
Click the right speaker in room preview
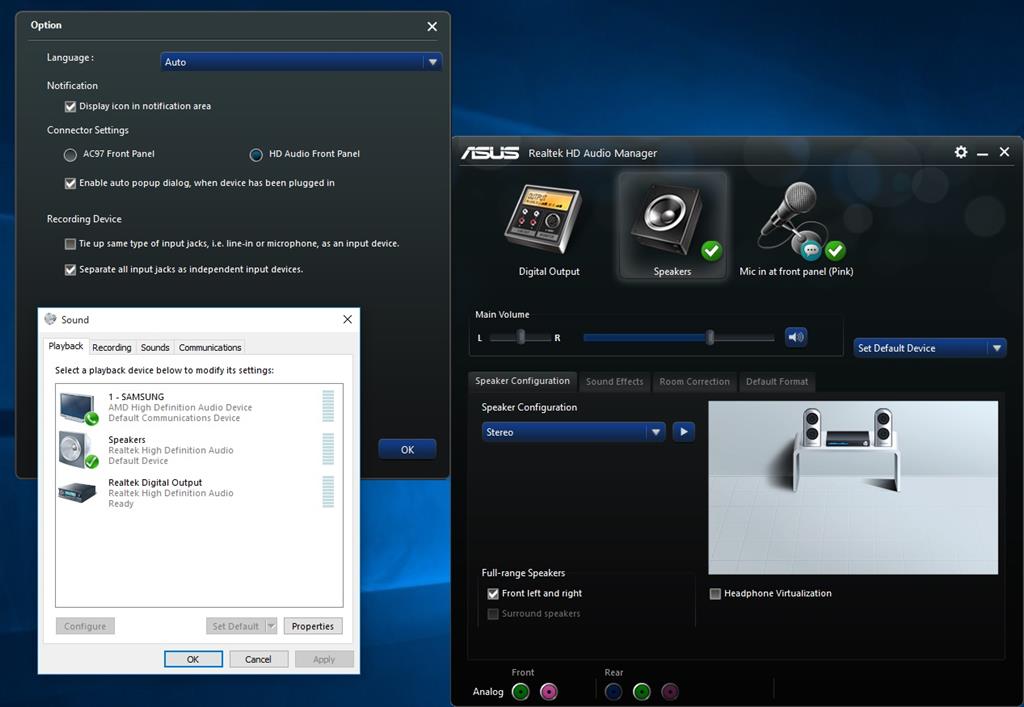tap(883, 427)
